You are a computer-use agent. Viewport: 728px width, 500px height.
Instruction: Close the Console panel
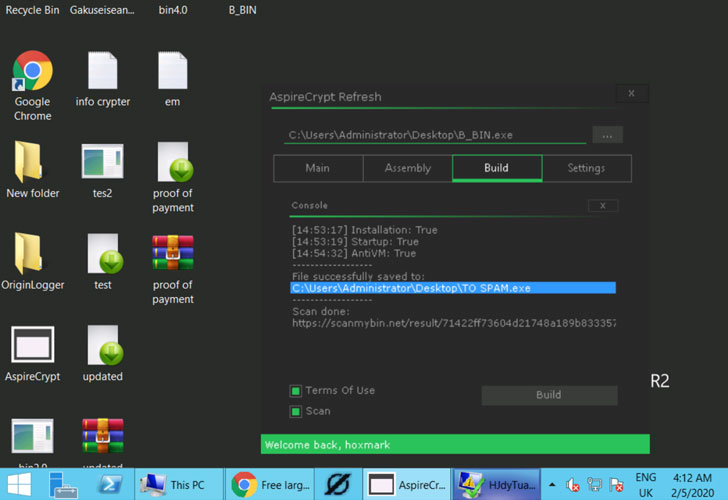click(603, 206)
